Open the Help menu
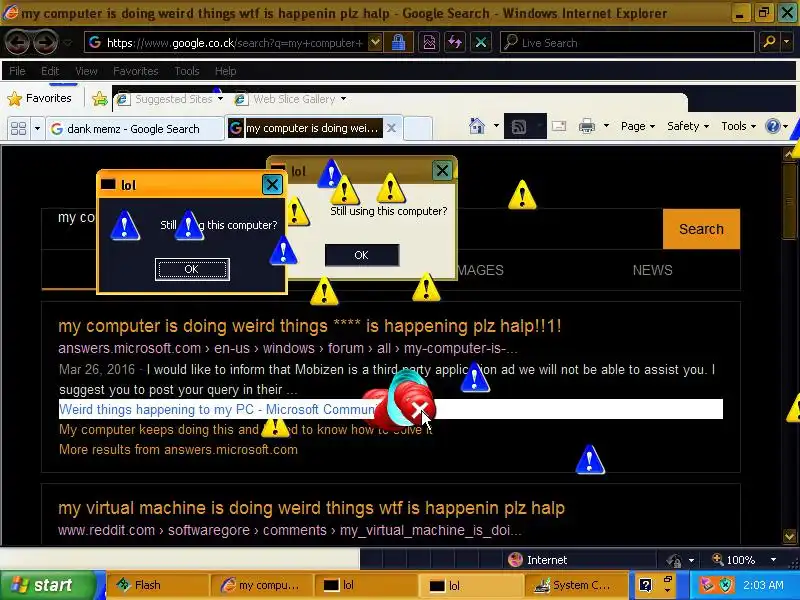 [225, 71]
